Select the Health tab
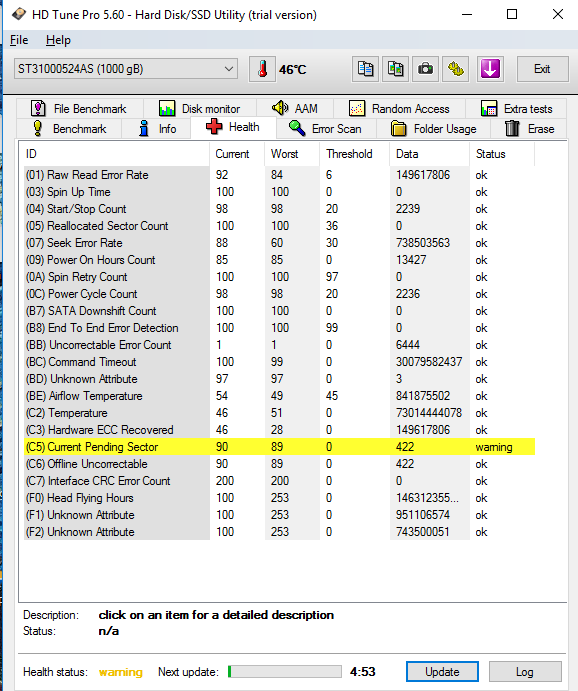This screenshot has height=691, width=578. click(x=233, y=127)
